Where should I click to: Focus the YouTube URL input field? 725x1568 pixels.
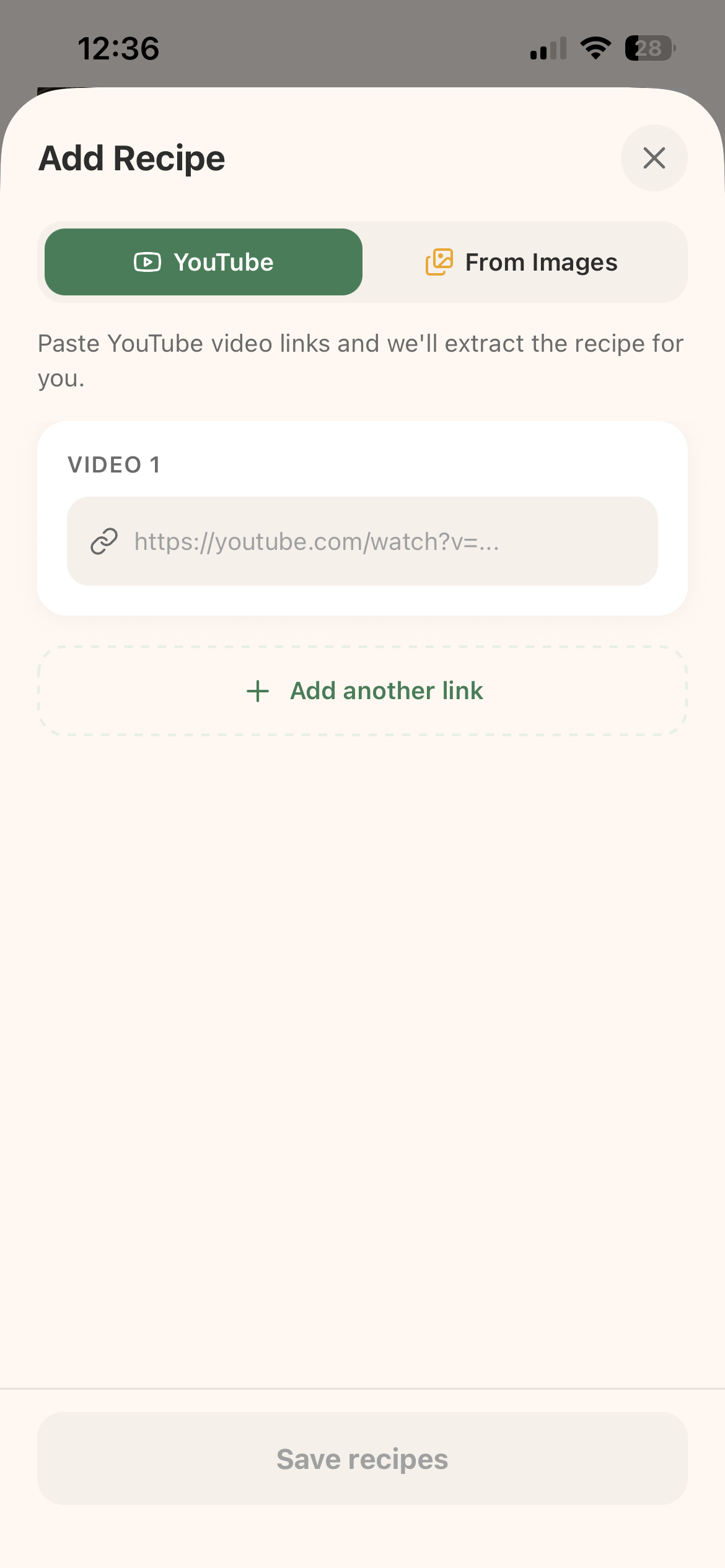coord(362,541)
